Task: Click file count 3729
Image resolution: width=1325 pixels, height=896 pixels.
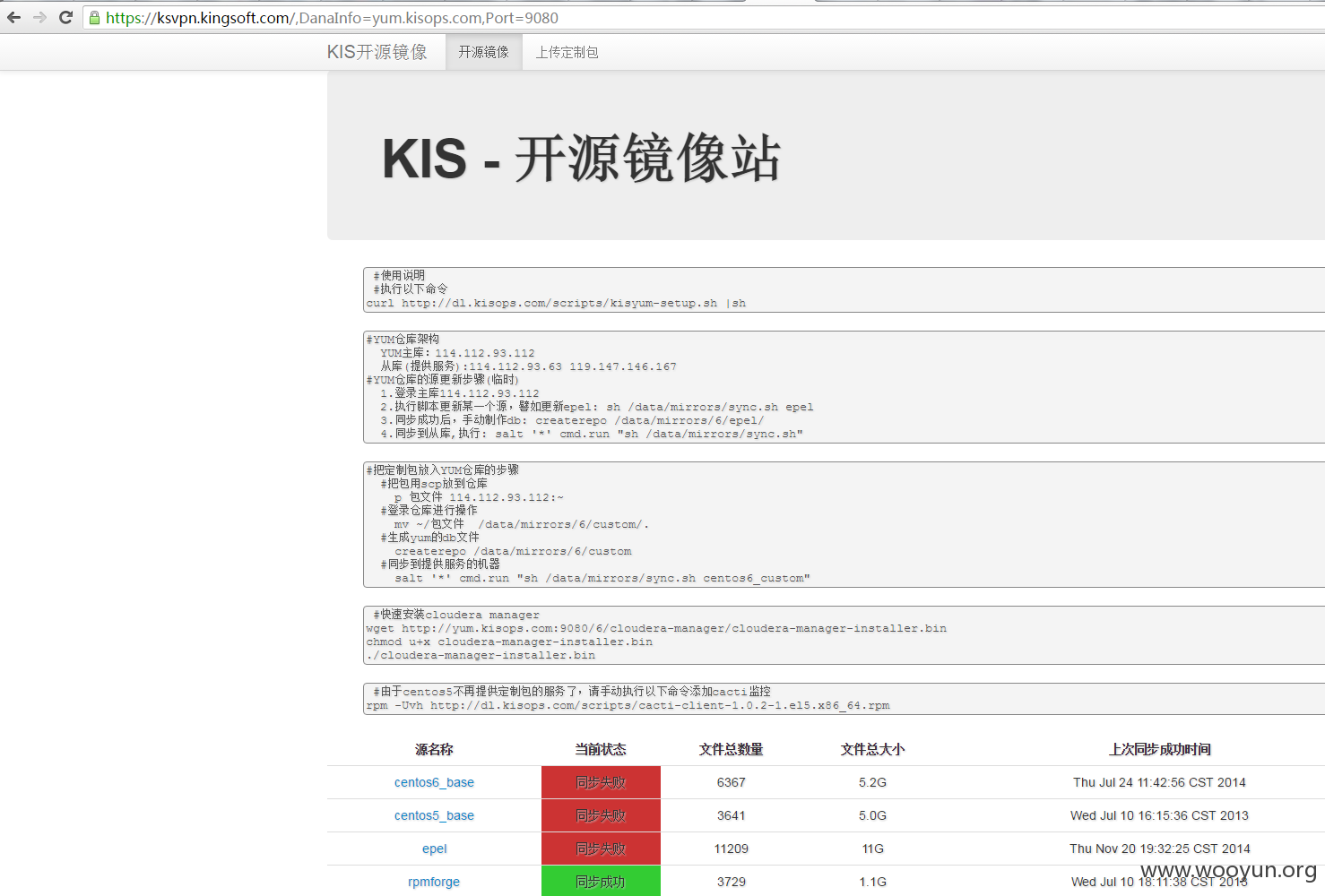Action: (x=732, y=882)
